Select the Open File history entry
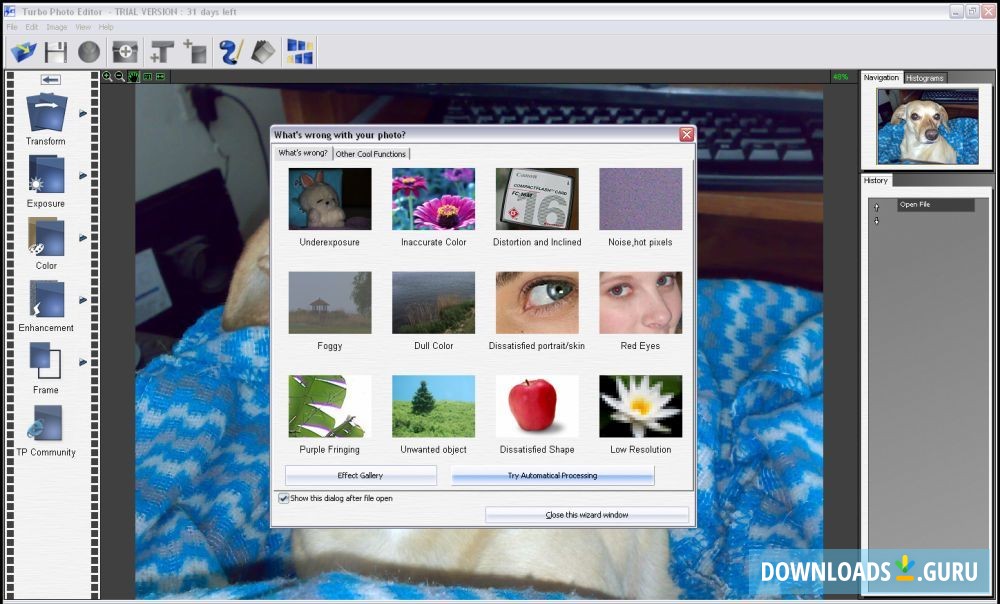 pos(936,205)
